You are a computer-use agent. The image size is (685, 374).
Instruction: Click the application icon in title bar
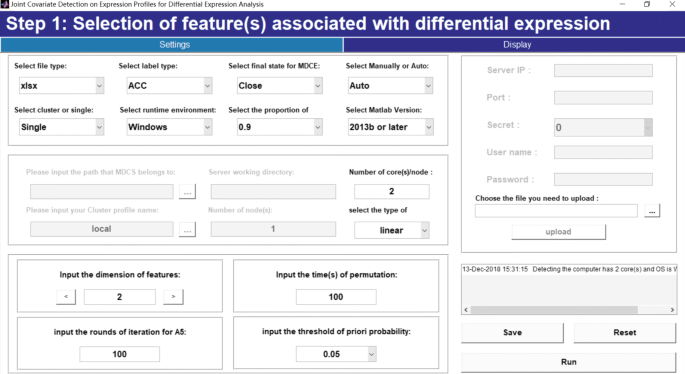click(x=5, y=4)
